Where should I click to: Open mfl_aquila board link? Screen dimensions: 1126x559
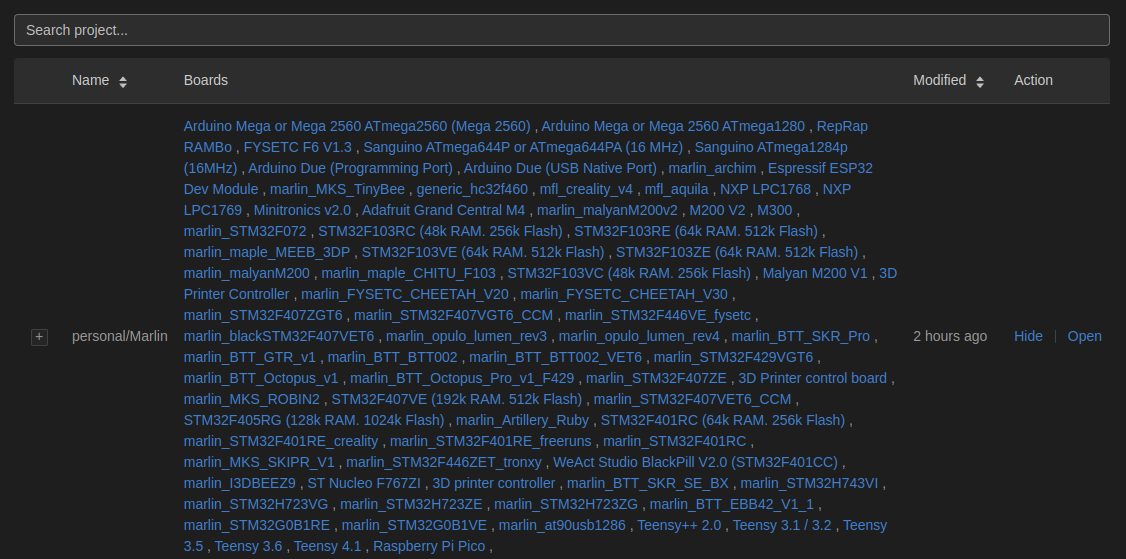(676, 190)
